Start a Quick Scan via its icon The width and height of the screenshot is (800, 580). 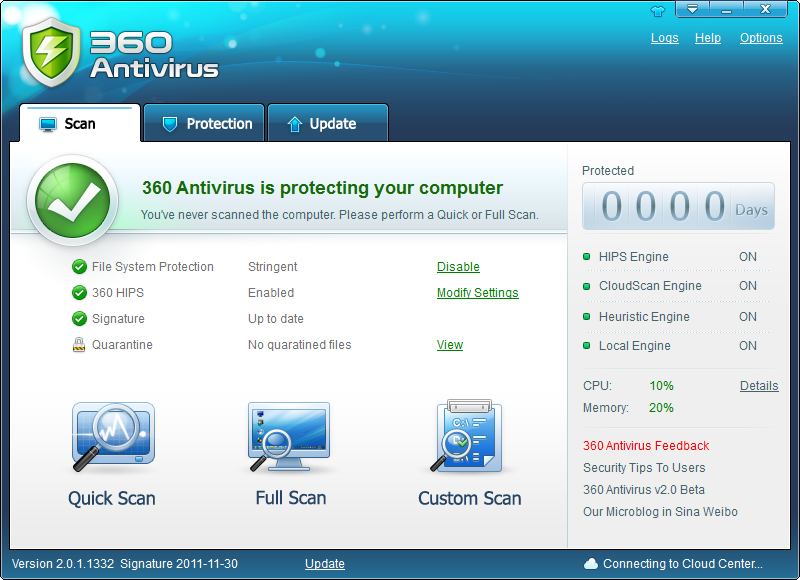112,438
